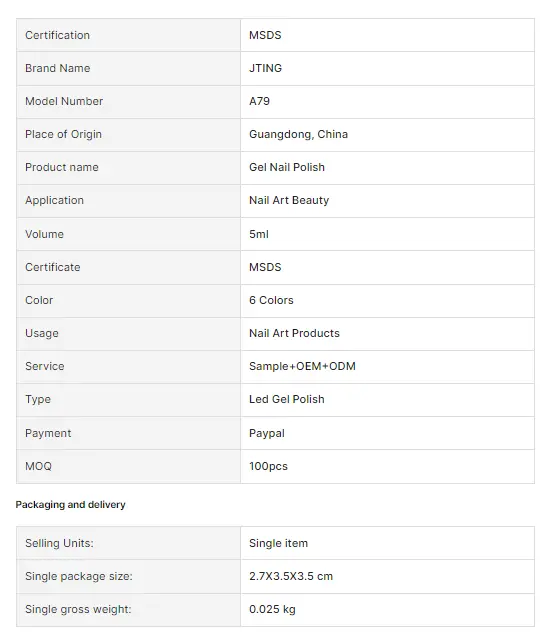This screenshot has width=546, height=641.
Task: Click the Nail Art Products usage value
Action: 294,334
